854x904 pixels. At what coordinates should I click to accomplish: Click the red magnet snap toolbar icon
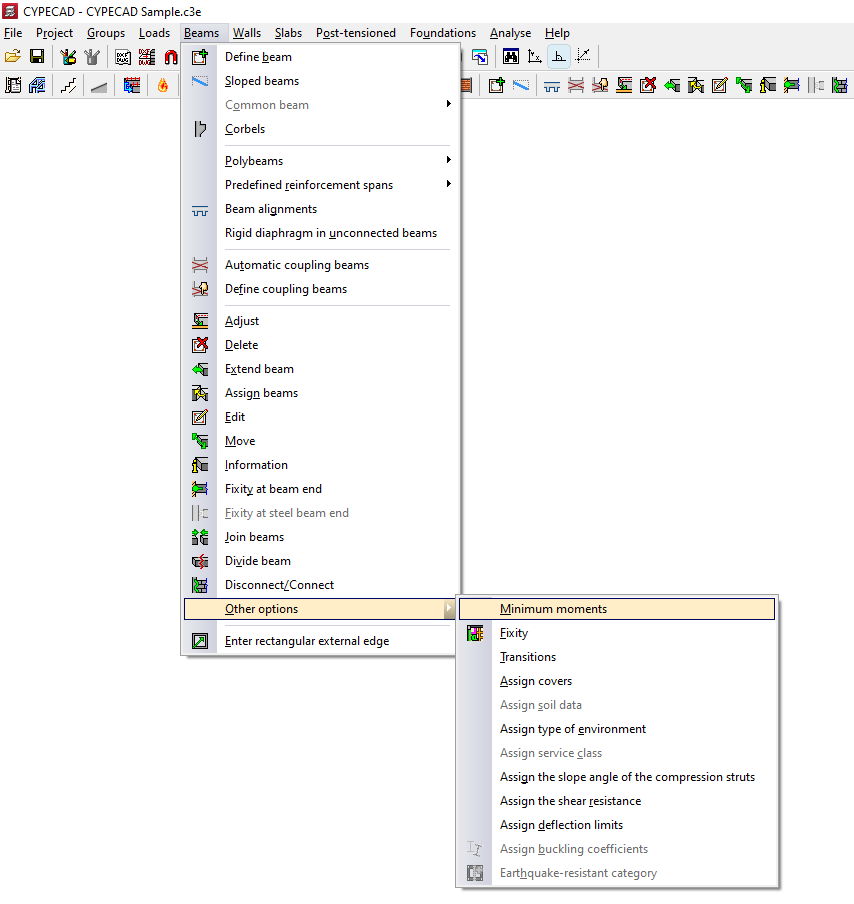point(171,56)
